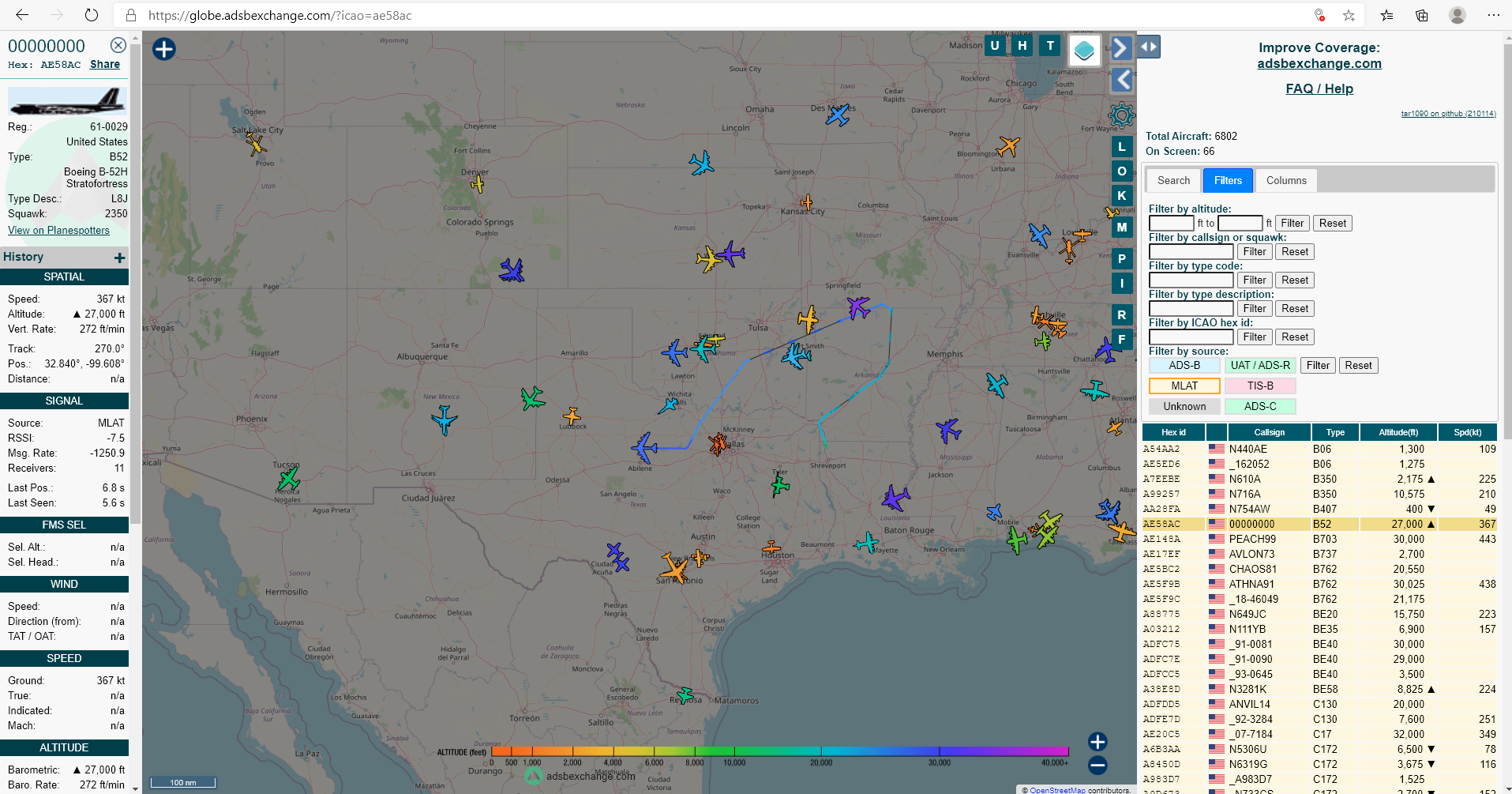
Task: Reset the ICAO hex id filter
Action: coord(1295,337)
